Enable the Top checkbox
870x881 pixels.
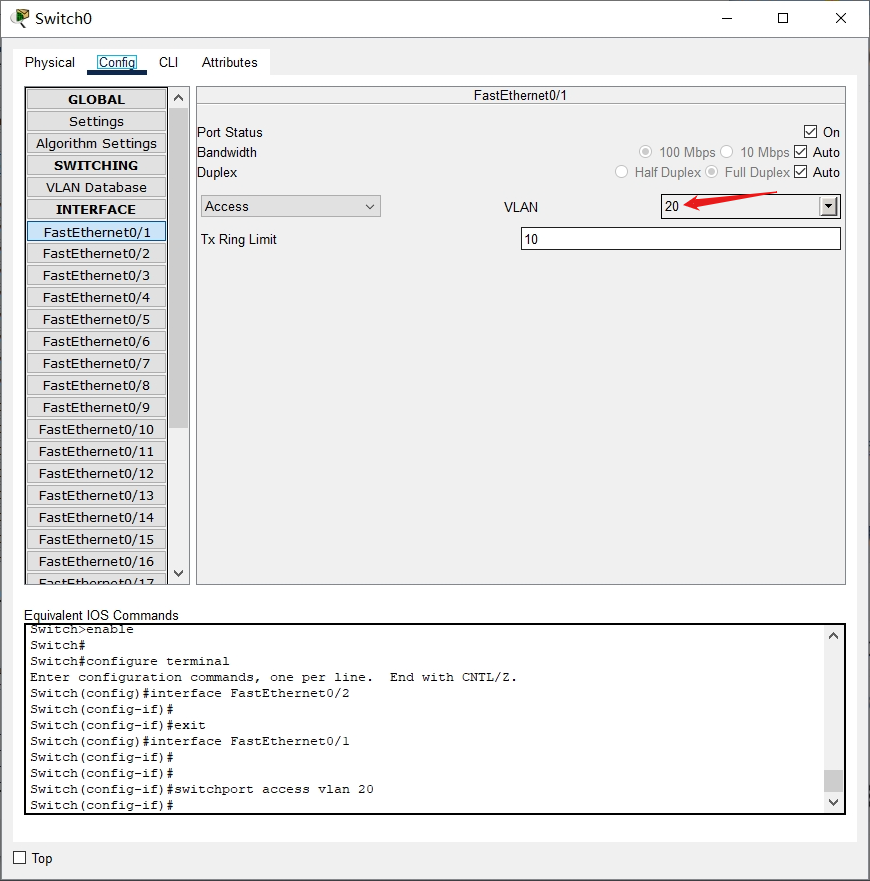pyautogui.click(x=20, y=857)
